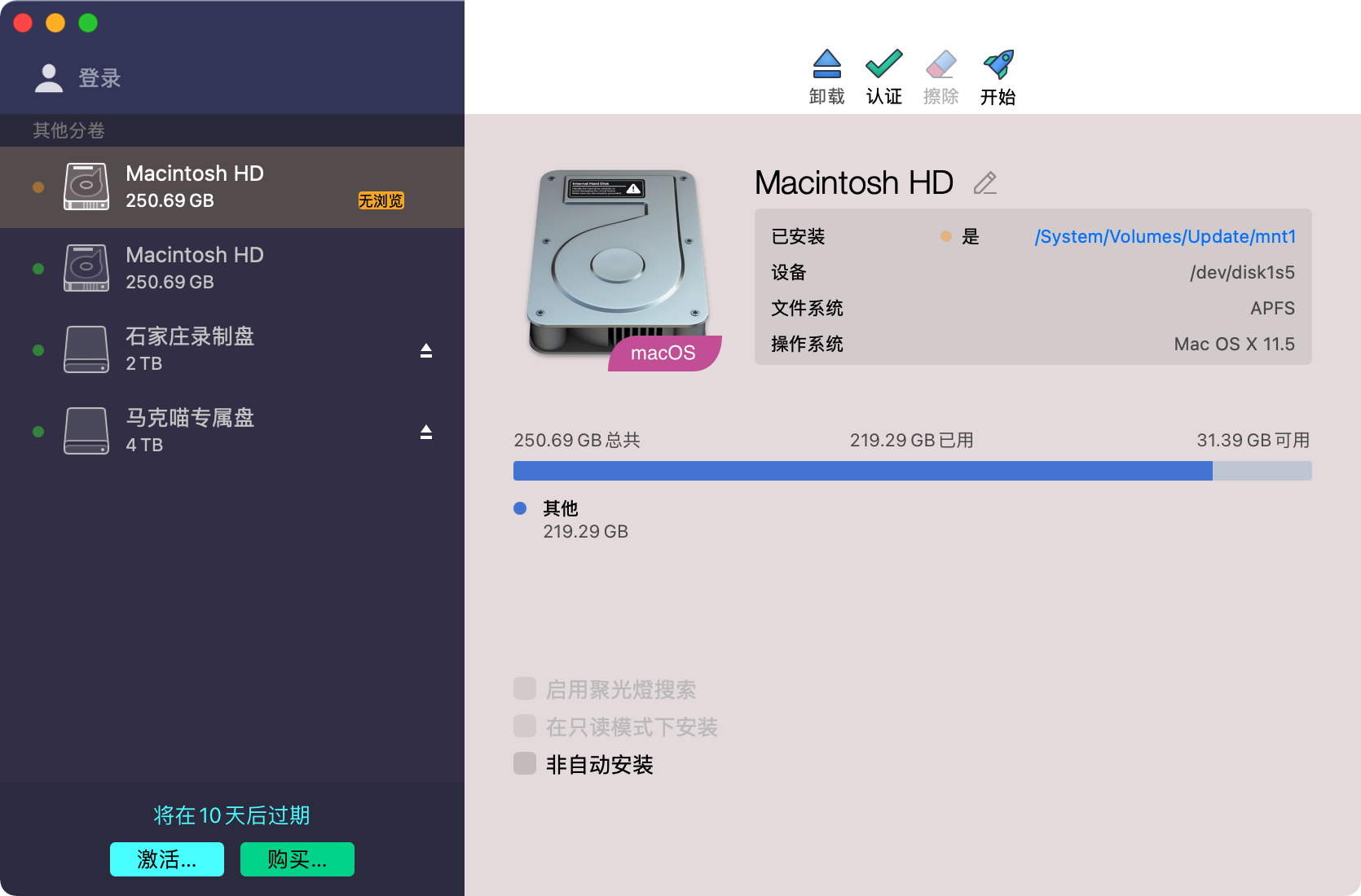Click the 文件系统 label
Image resolution: width=1361 pixels, height=896 pixels.
pos(808,308)
